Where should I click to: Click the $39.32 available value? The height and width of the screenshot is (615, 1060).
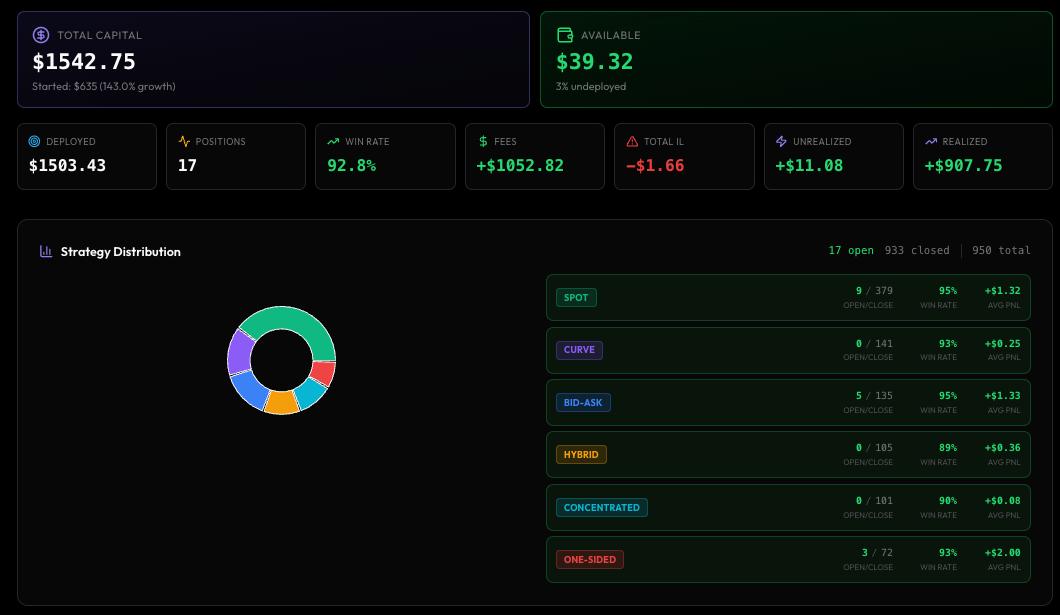coord(594,62)
